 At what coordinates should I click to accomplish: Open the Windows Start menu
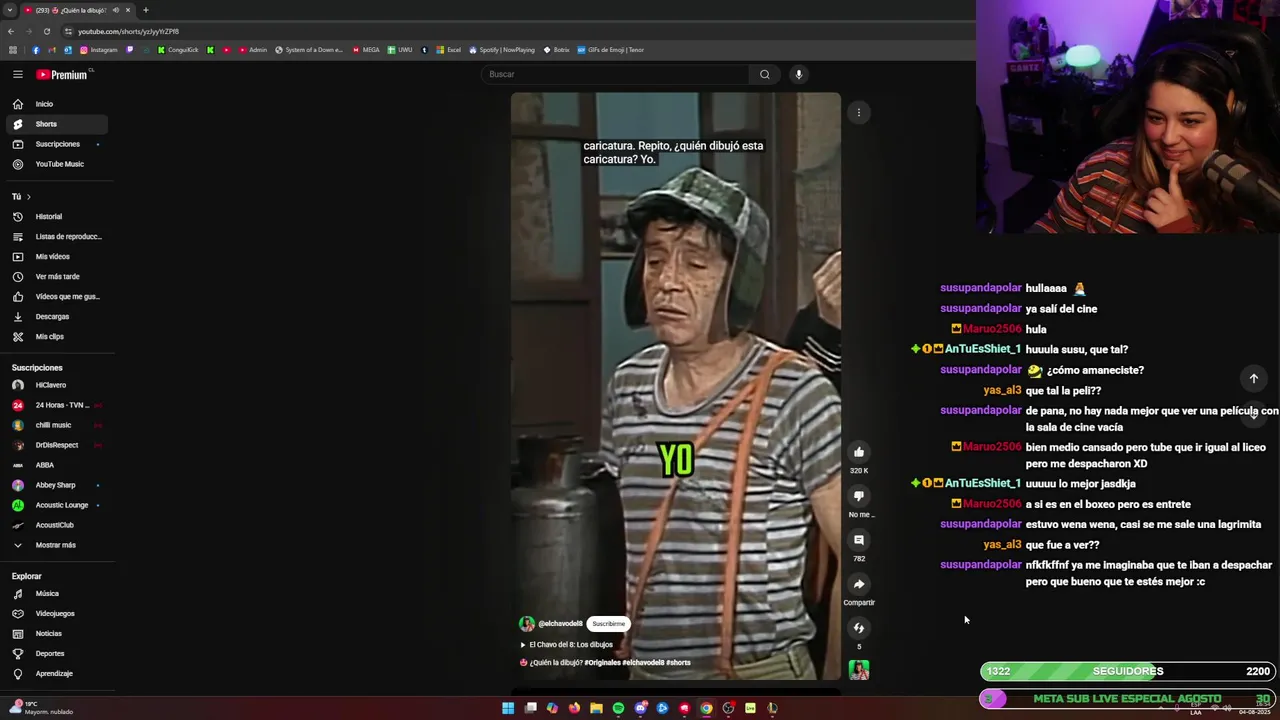(x=508, y=708)
